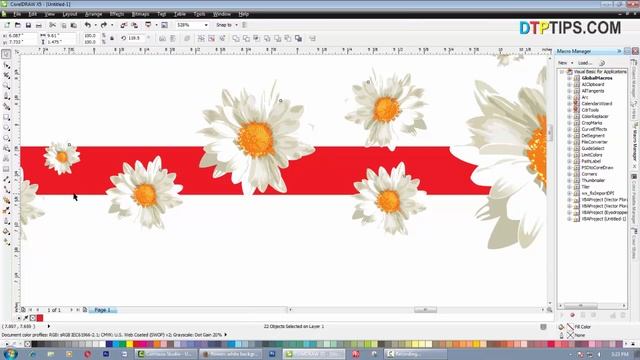Click the rotation angle input field
640x360 pixels.
136,38
